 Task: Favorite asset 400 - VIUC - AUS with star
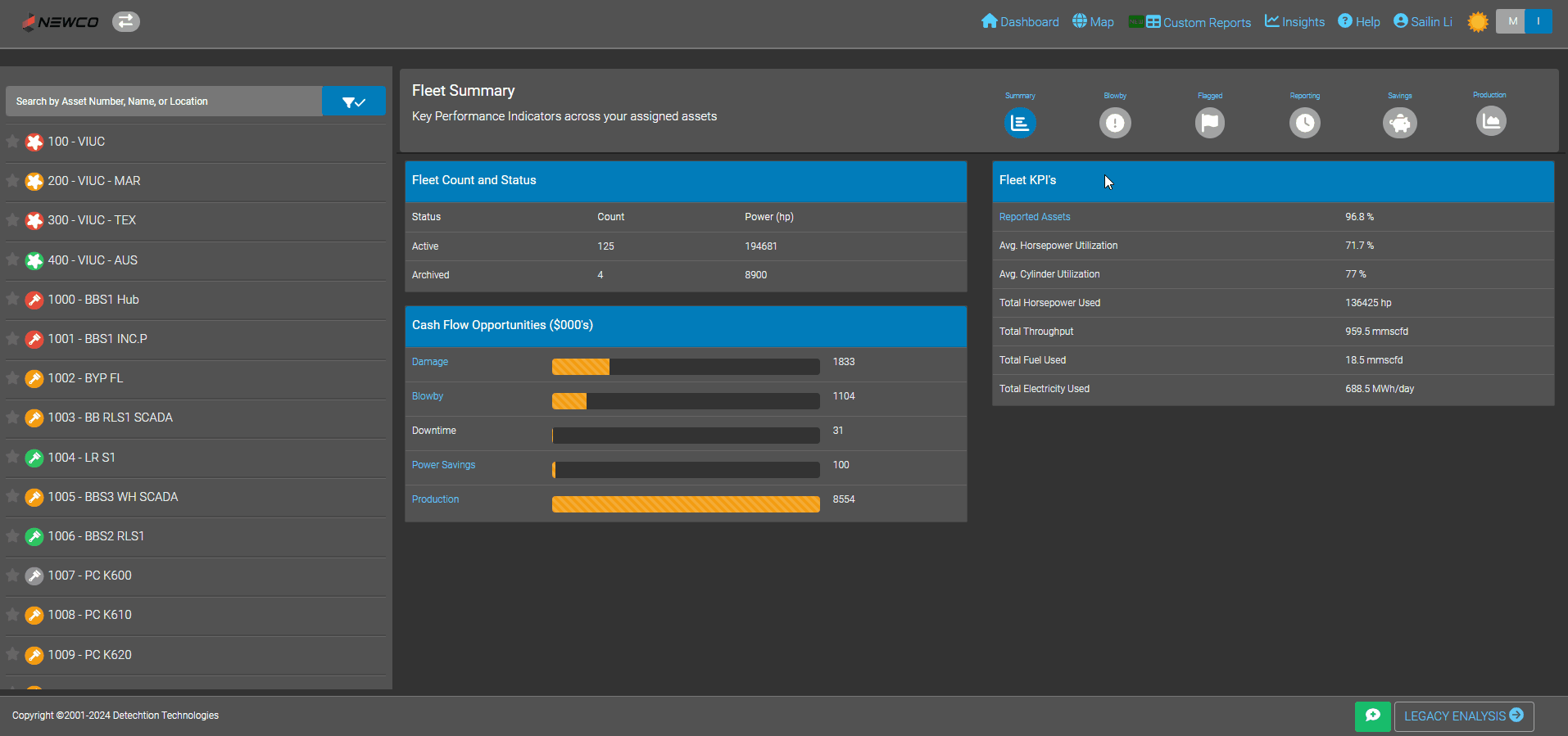13,260
